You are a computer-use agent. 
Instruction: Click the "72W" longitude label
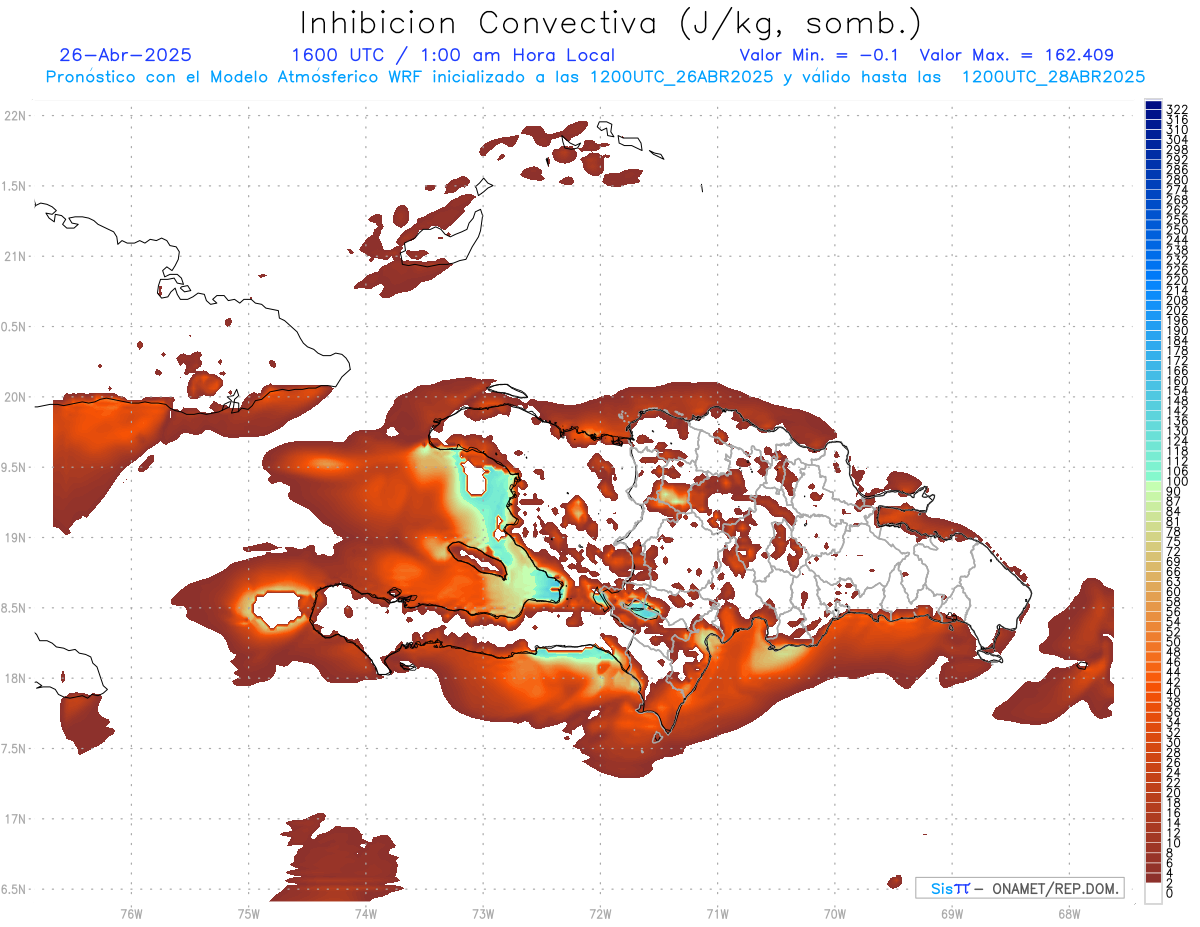coord(600,913)
